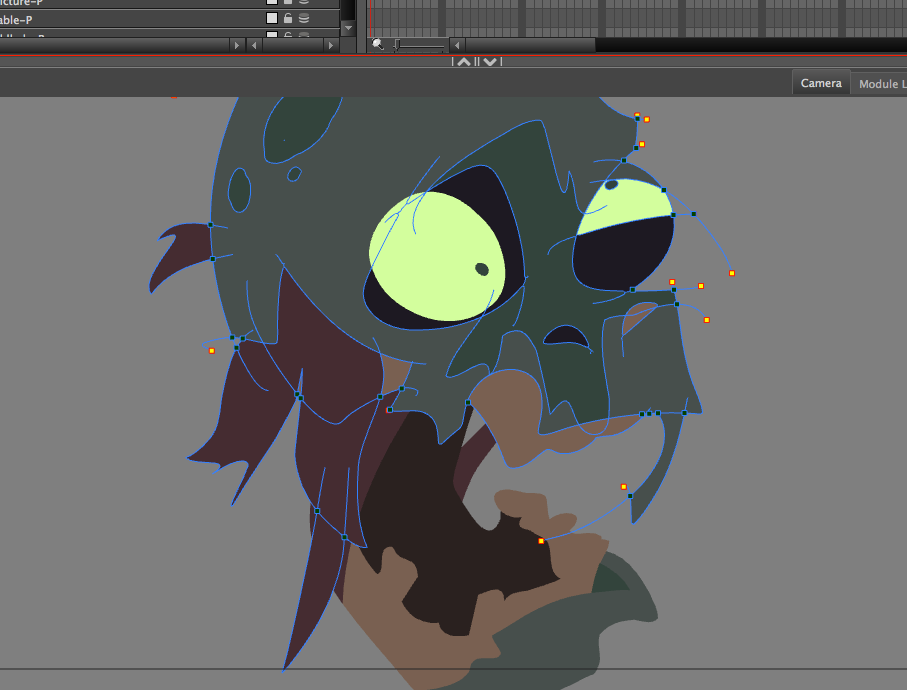Switch to the Camera tab

(821, 83)
